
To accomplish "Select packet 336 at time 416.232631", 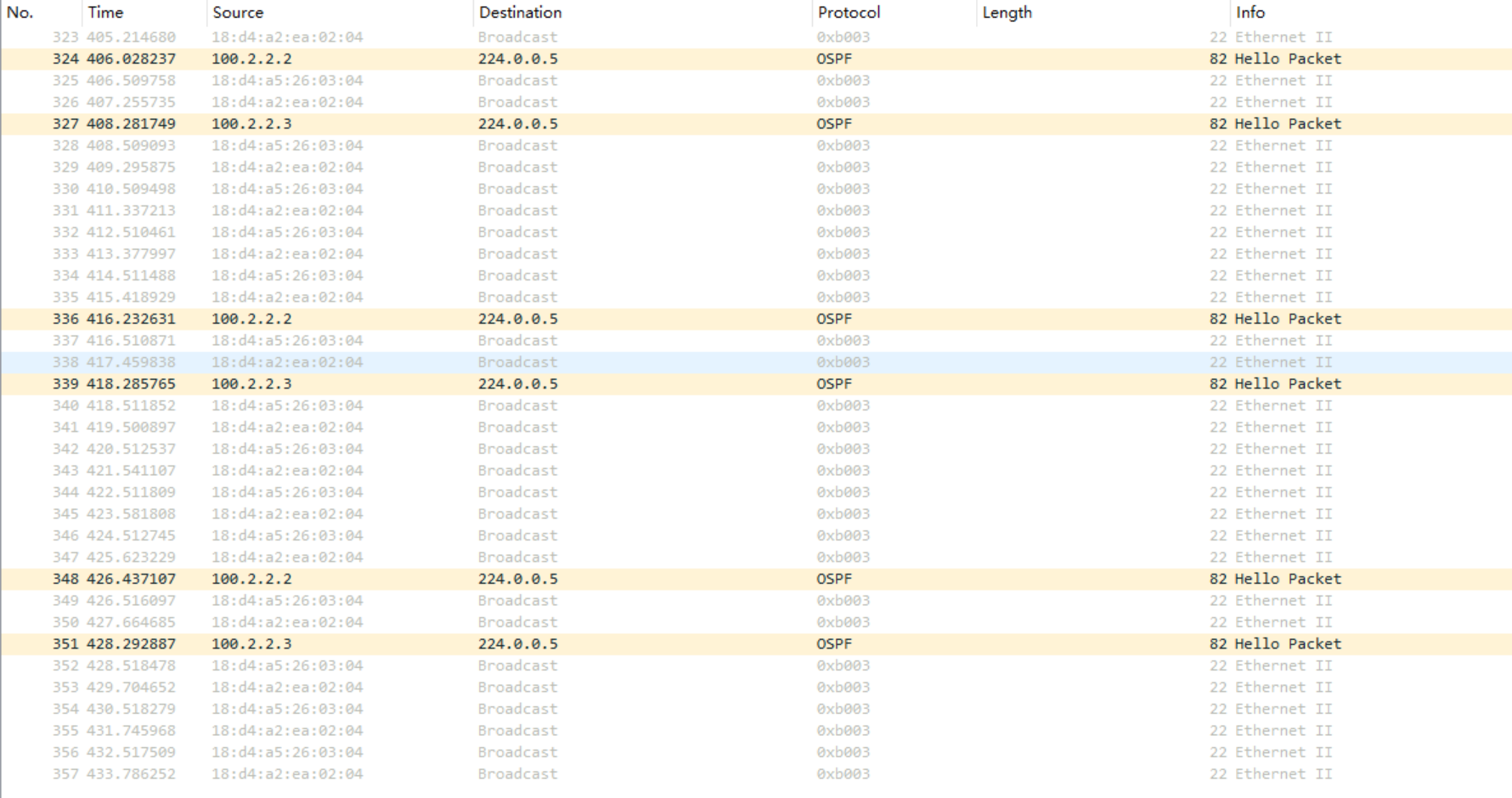I will tap(756, 319).
